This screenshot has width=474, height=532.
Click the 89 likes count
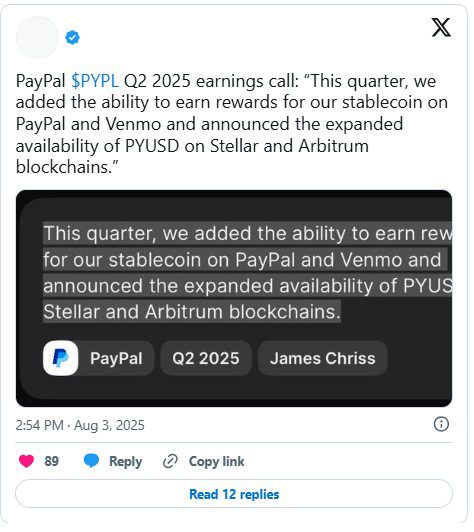(52, 461)
